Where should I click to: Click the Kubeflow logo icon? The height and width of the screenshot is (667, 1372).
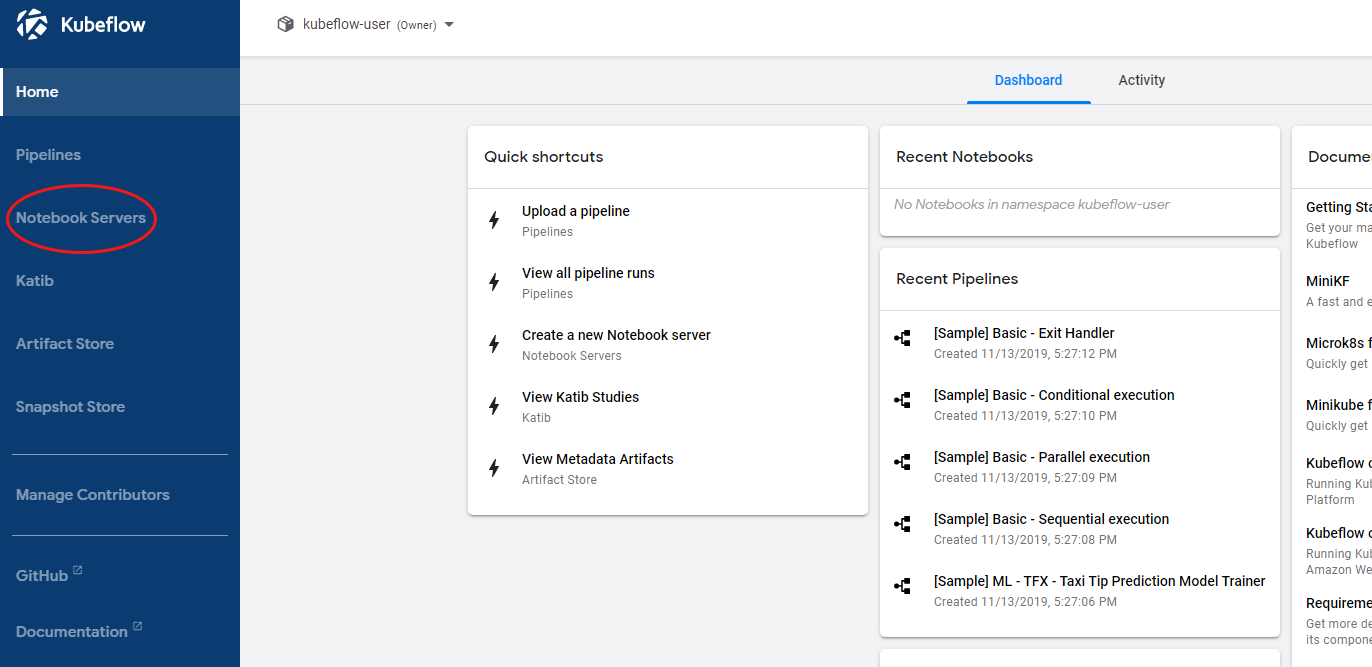click(x=32, y=24)
